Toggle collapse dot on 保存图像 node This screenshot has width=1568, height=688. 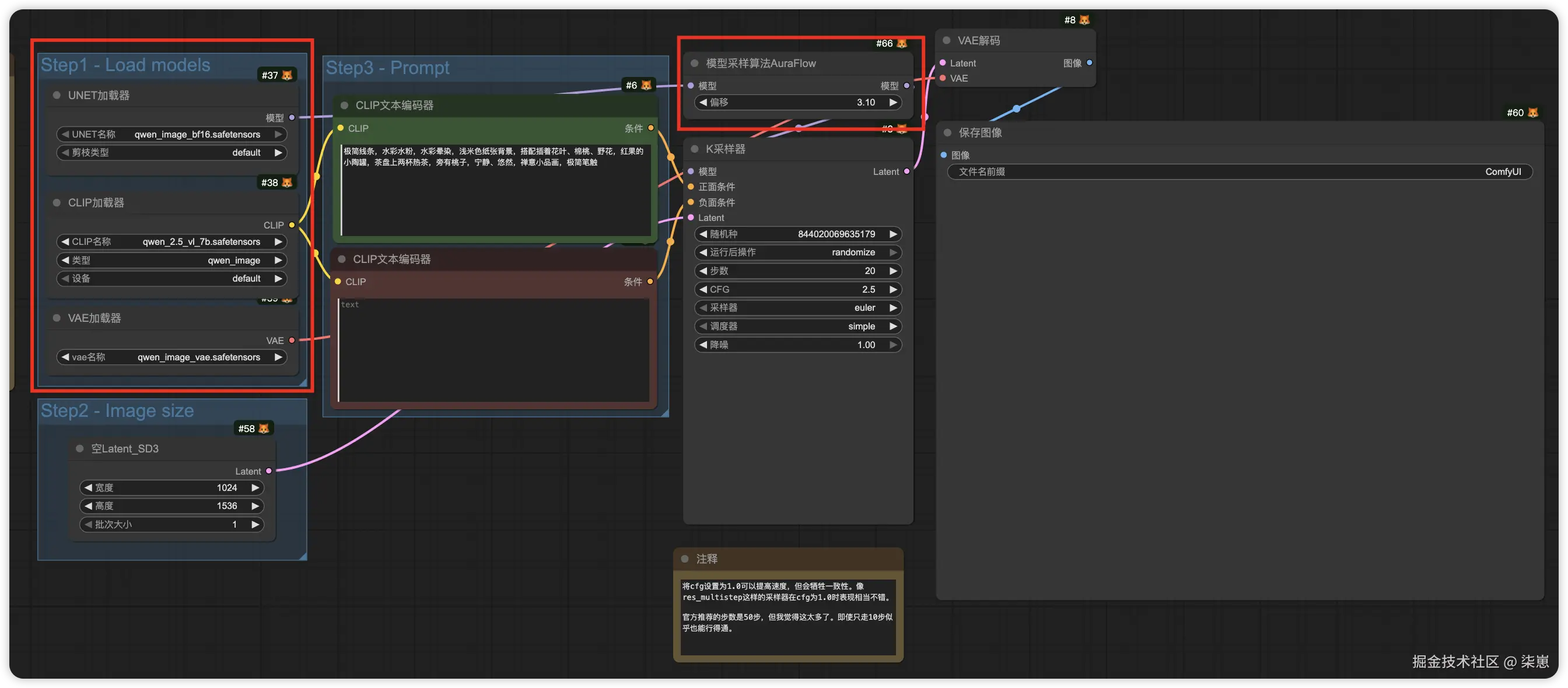[947, 132]
